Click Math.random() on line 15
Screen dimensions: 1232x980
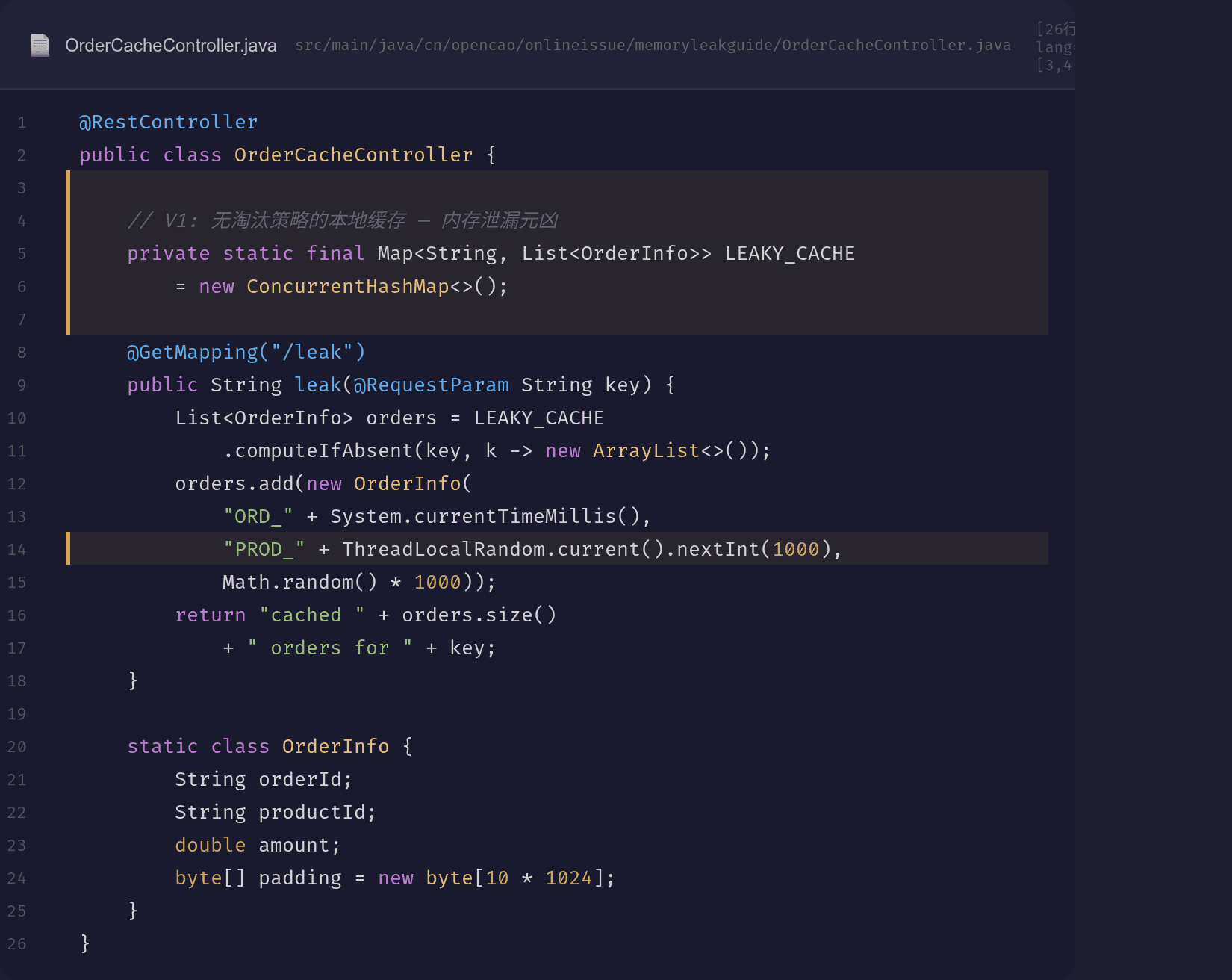click(x=300, y=582)
